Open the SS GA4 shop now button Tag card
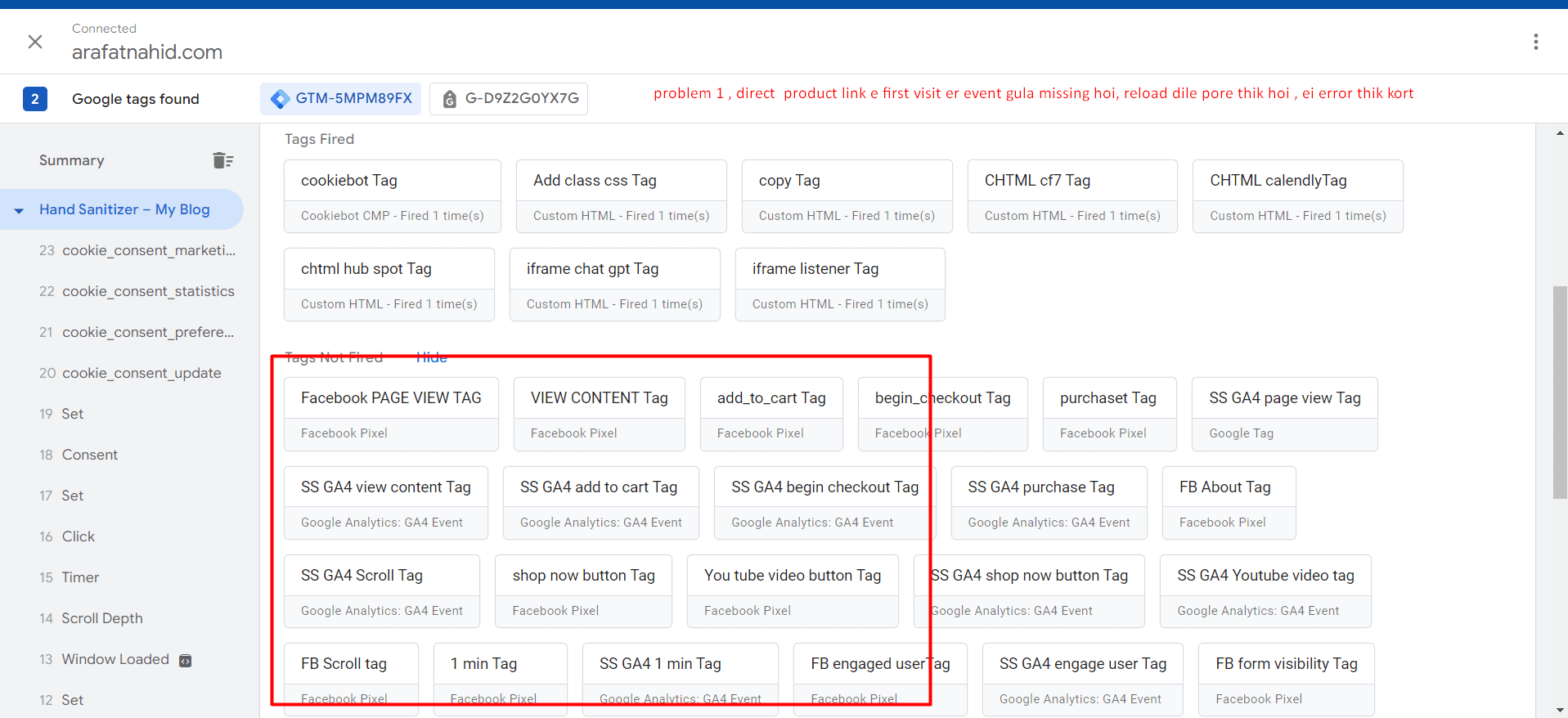Viewport: 1568px width, 718px height. pyautogui.click(x=1029, y=591)
